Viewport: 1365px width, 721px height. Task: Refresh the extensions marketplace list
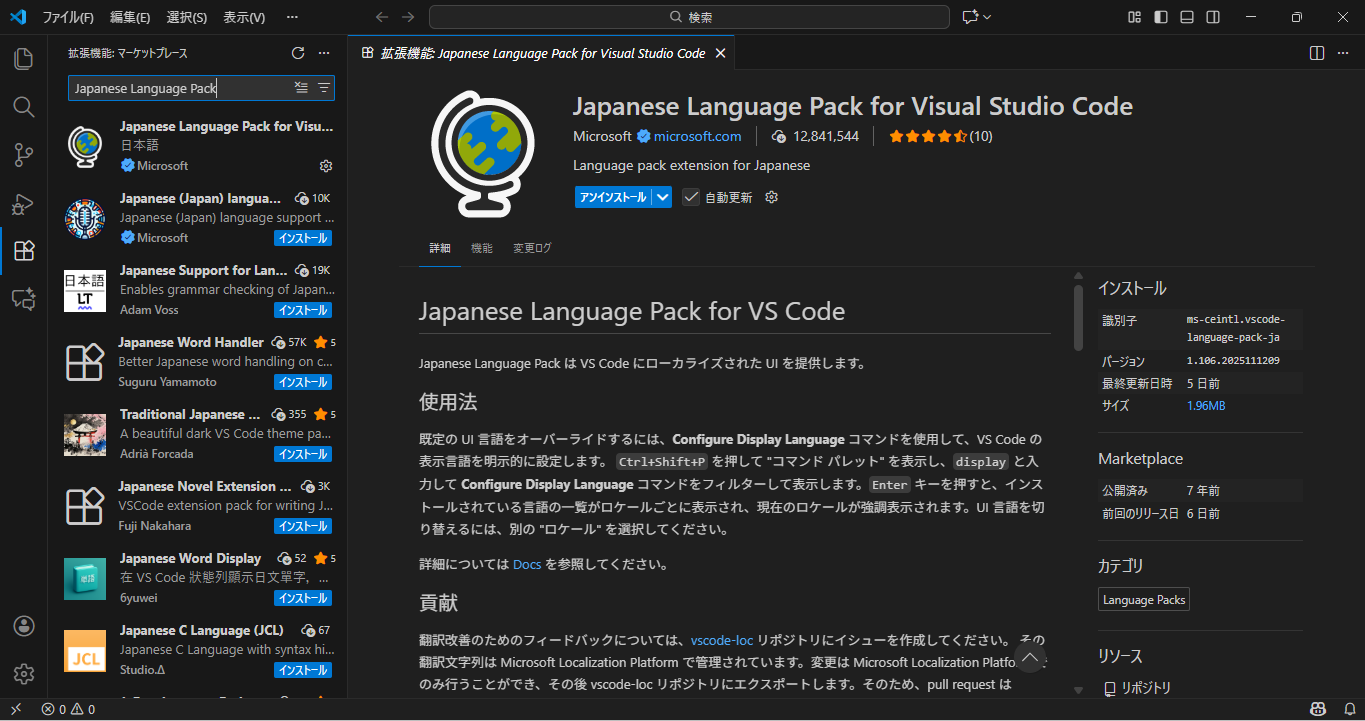pos(297,53)
